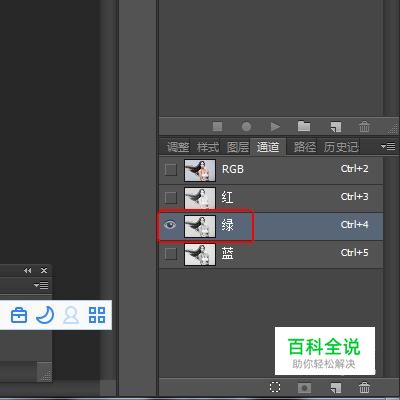400x400 pixels.
Task: Switch to the 调整 tab
Action: tap(178, 147)
